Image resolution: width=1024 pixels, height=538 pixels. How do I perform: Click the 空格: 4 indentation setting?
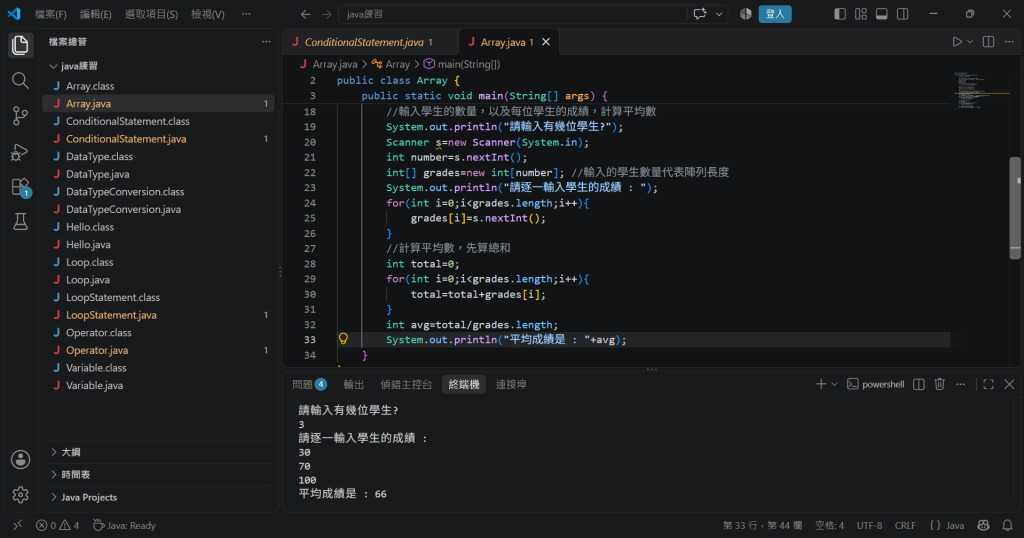pyautogui.click(x=829, y=525)
